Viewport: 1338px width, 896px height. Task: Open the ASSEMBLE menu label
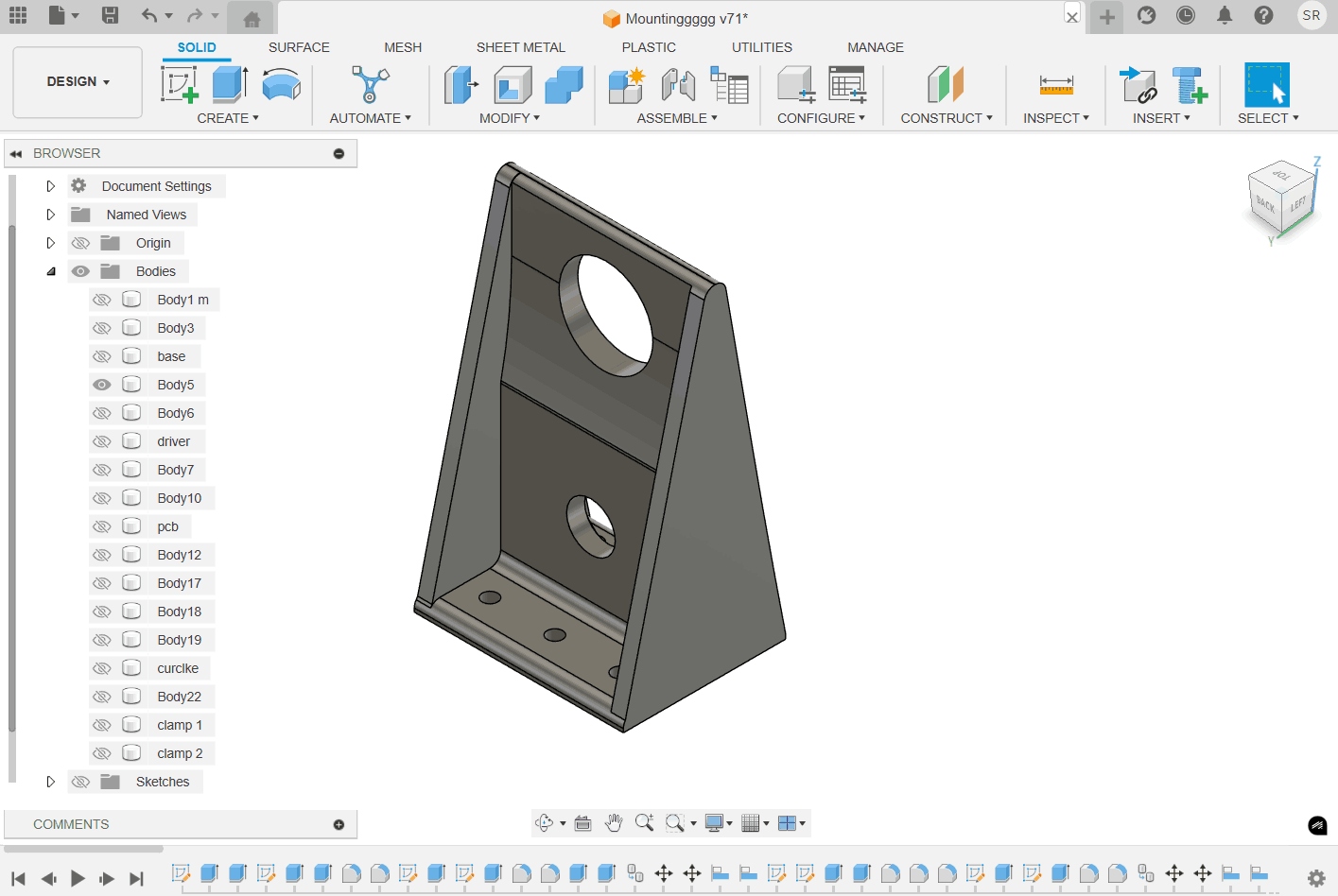pos(677,118)
